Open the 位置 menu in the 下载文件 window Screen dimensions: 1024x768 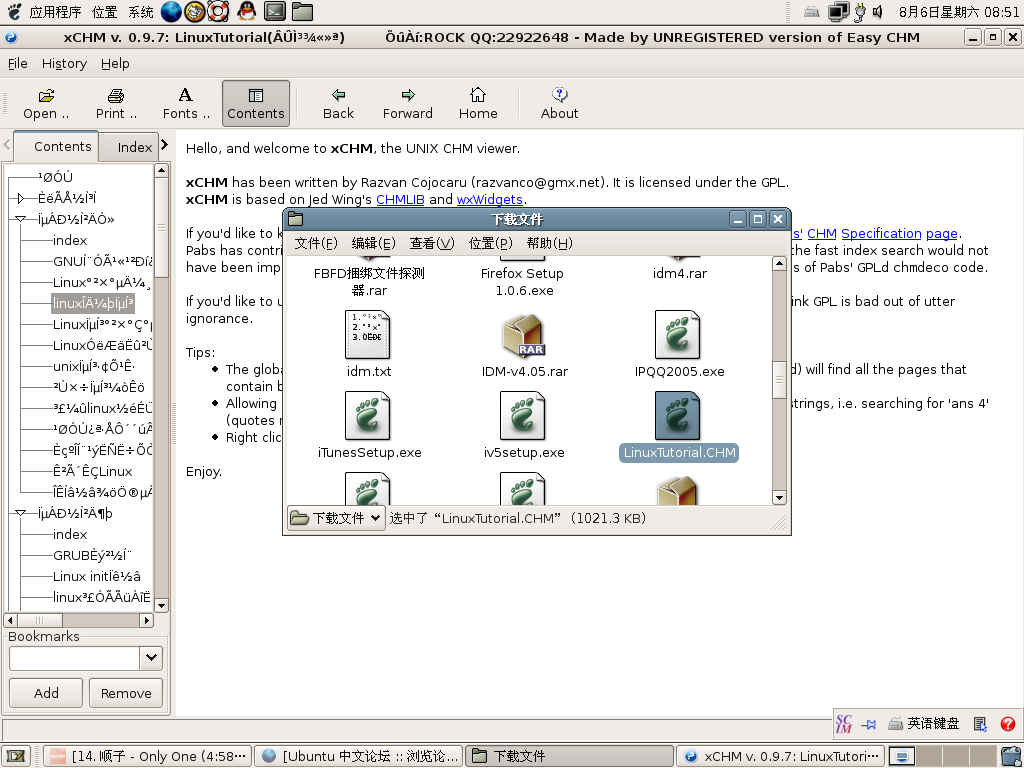[x=490, y=243]
